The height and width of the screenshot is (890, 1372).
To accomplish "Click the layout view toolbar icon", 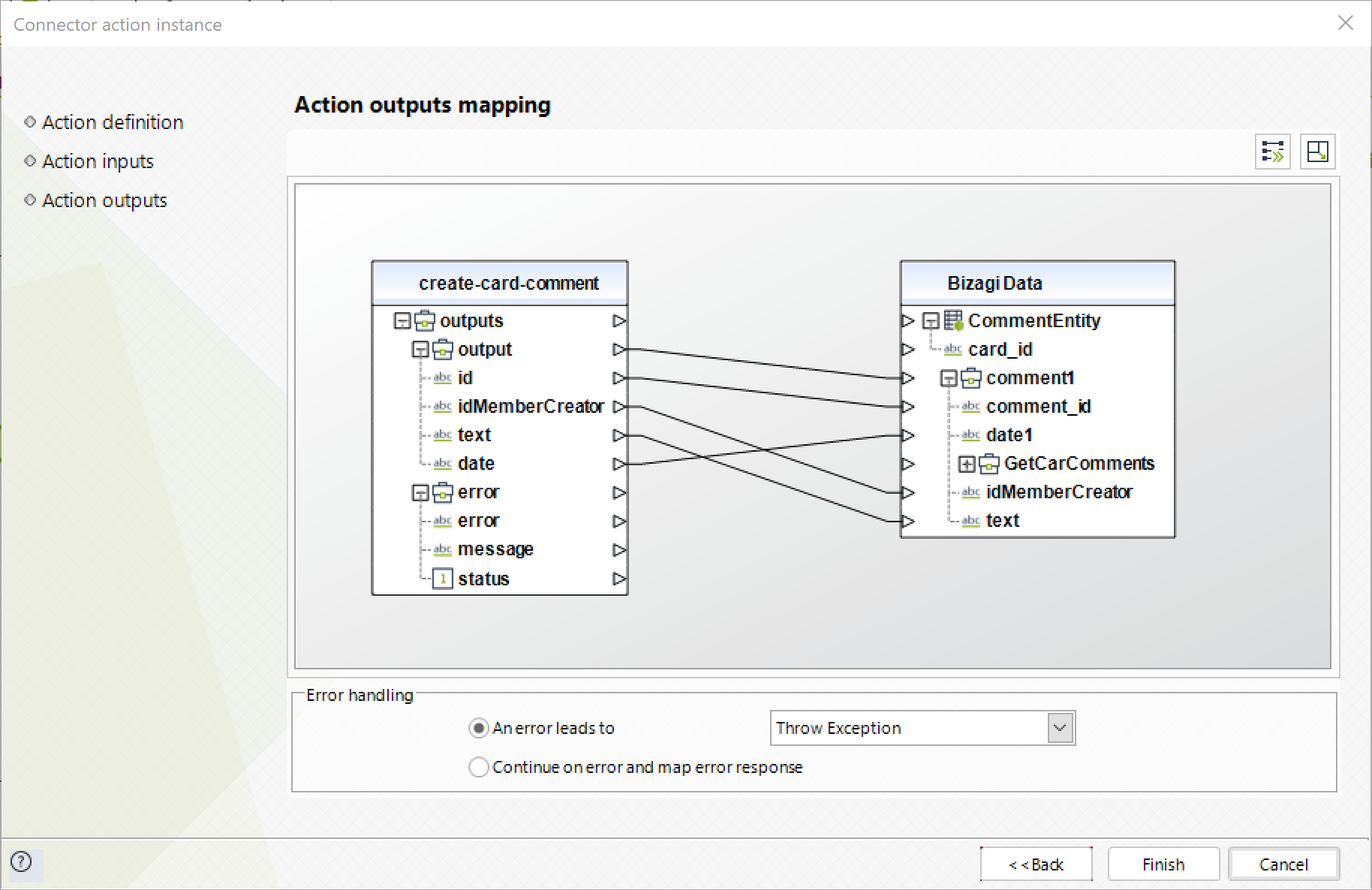I will 1317,152.
